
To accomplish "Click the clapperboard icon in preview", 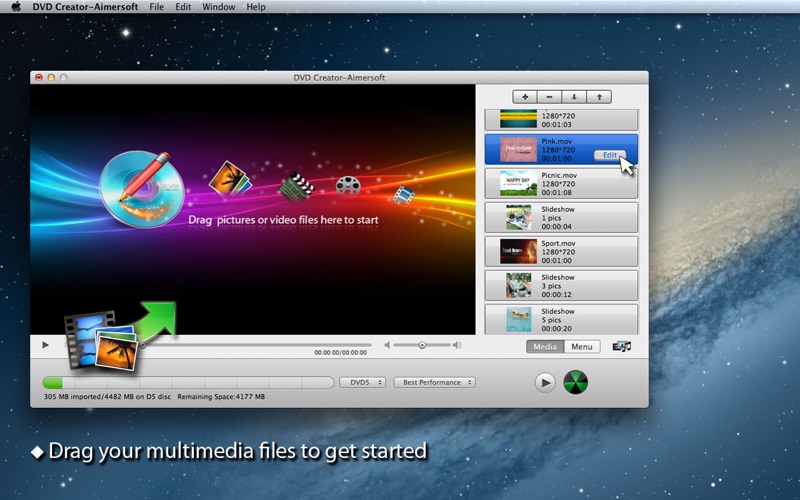I will (x=295, y=187).
